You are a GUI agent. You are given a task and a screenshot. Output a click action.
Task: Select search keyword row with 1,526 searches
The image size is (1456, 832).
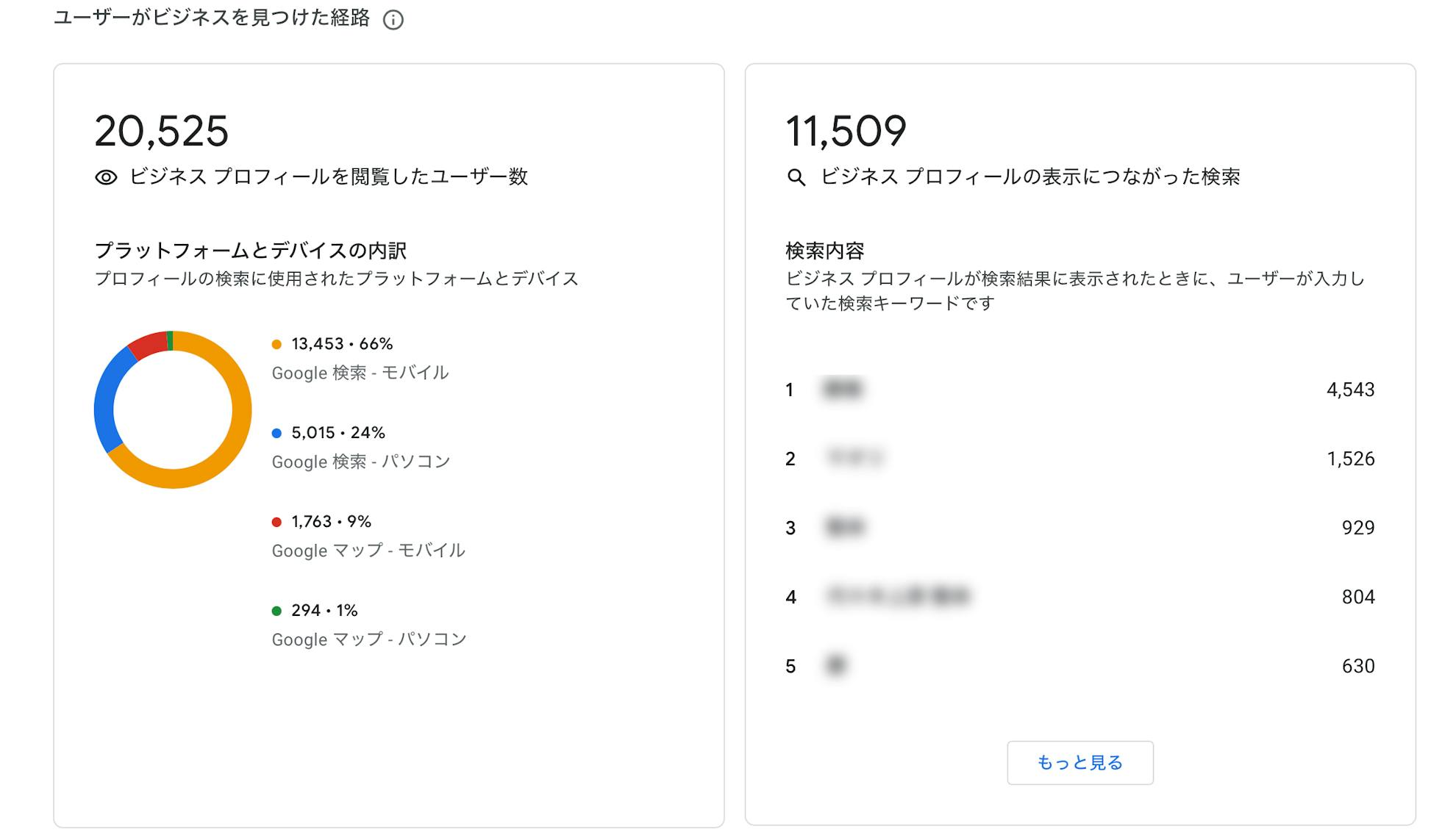pyautogui.click(x=1079, y=459)
